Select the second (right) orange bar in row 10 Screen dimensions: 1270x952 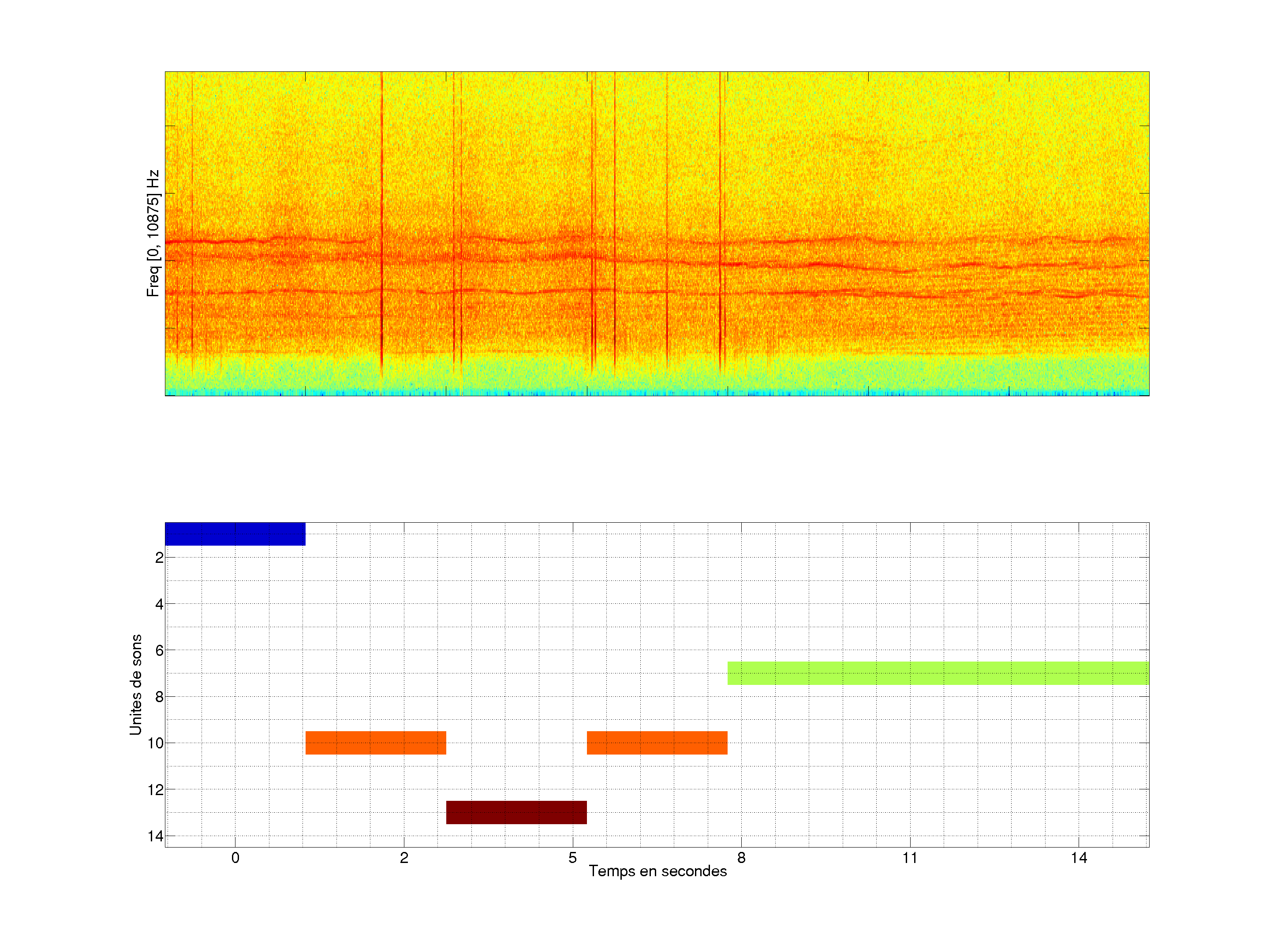coord(657,743)
